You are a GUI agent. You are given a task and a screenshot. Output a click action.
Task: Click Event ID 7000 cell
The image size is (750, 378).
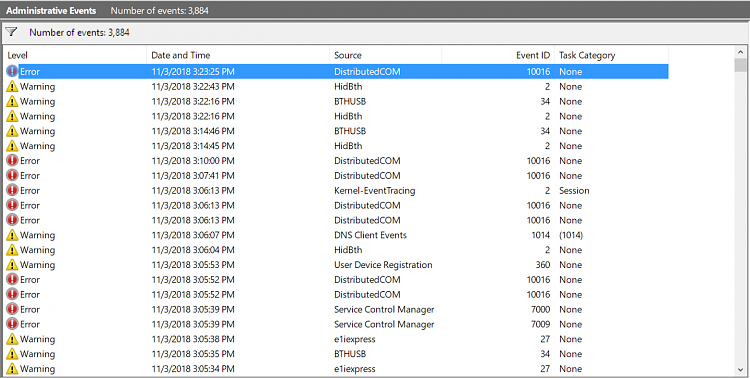pos(540,309)
